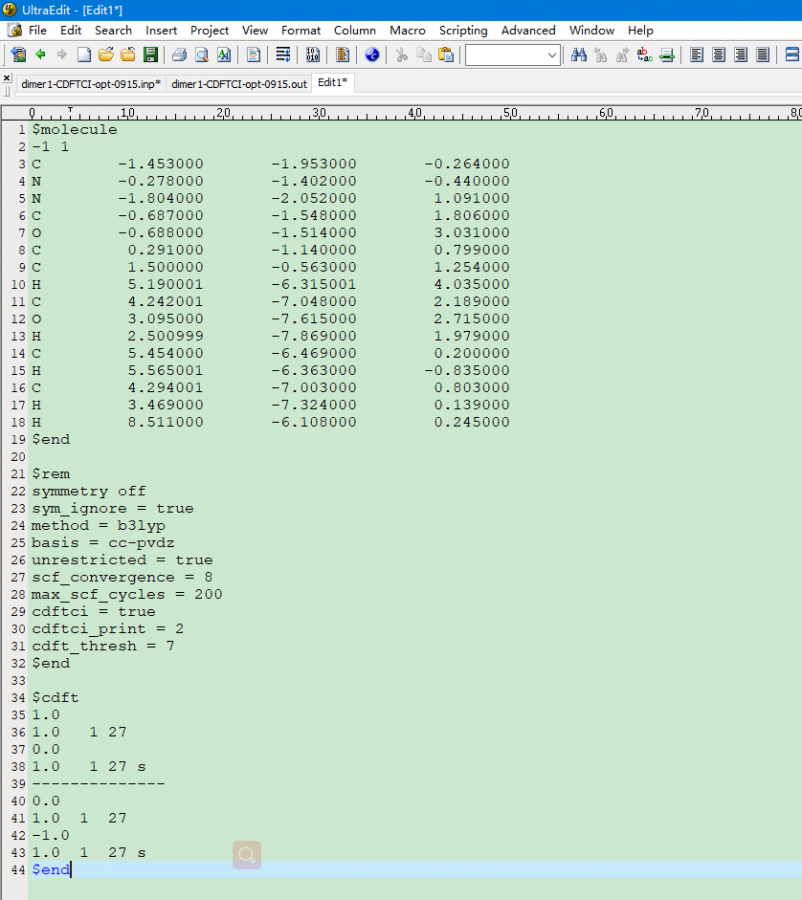802x900 pixels.
Task: Open Print Preview from the toolbar
Action: click(201, 55)
